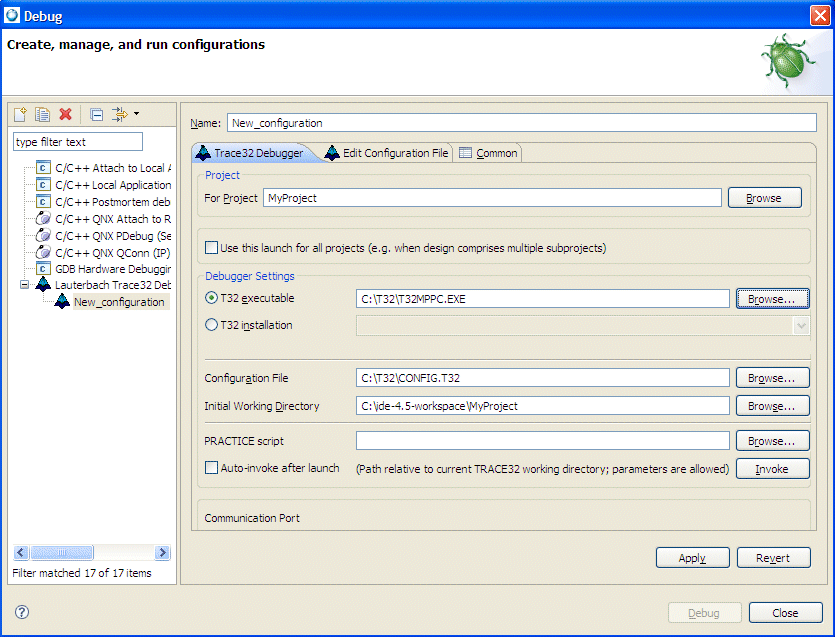Screen dimensions: 835x637
Task: Browse for the T32 executable file
Action: 771,298
